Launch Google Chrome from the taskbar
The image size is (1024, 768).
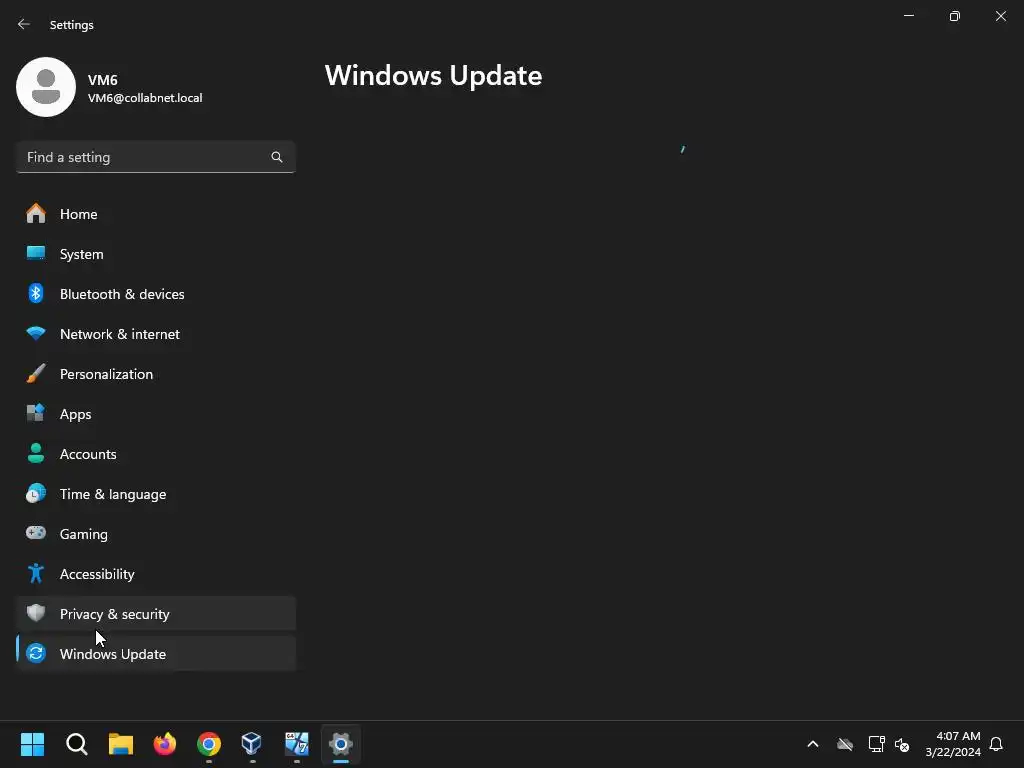(209, 744)
